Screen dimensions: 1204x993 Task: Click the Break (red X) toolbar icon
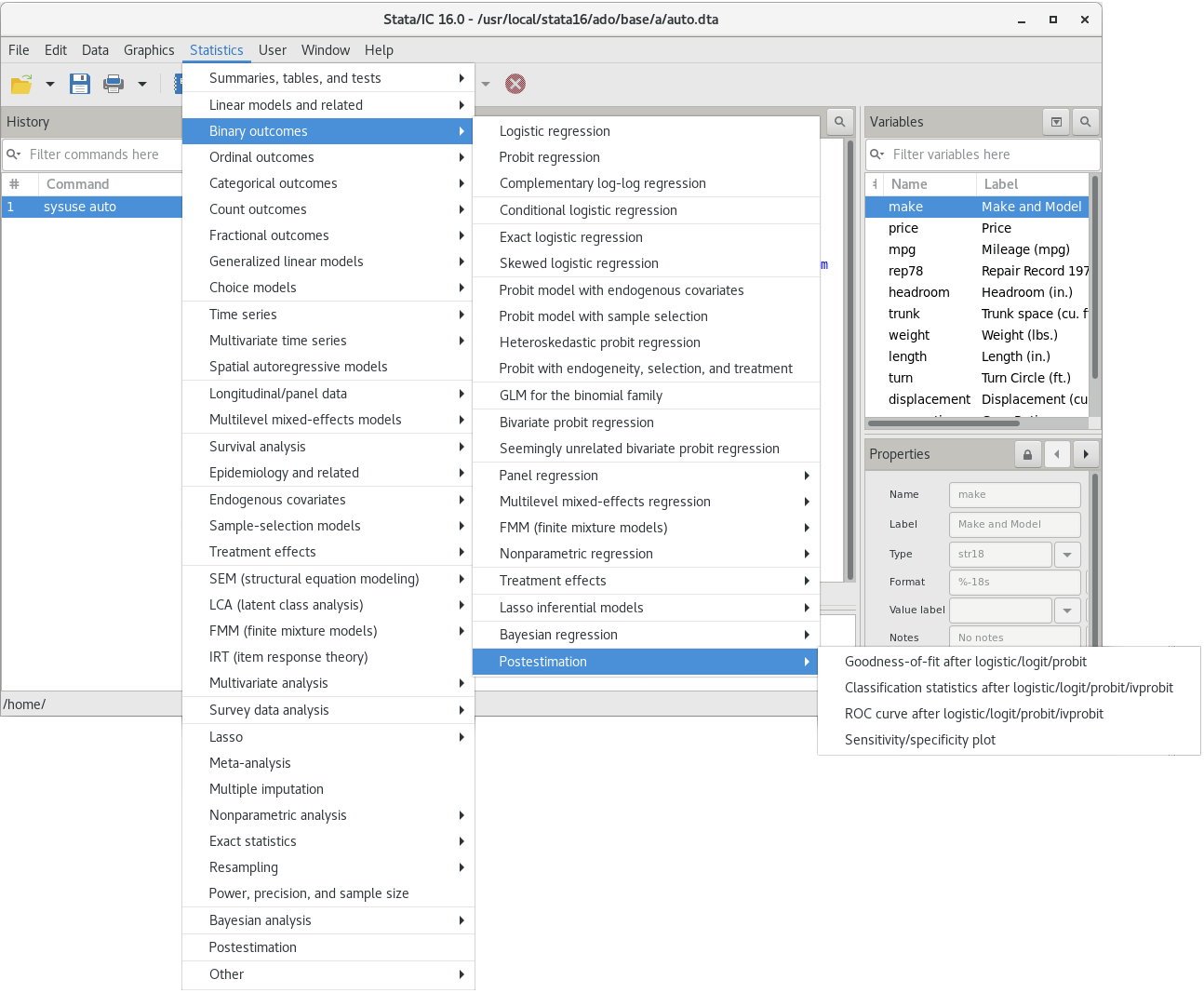click(515, 84)
